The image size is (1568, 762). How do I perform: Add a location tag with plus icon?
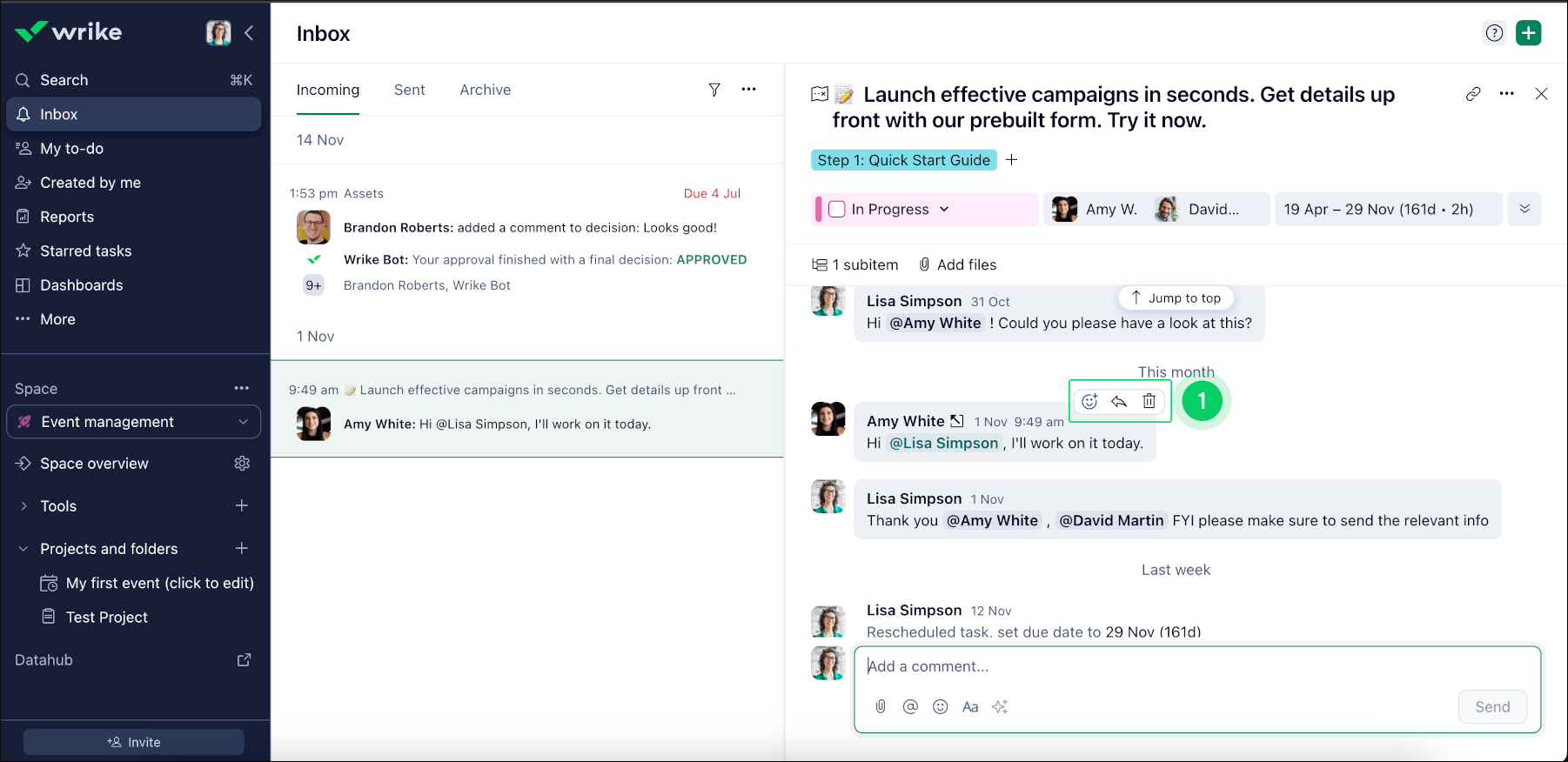[1012, 160]
